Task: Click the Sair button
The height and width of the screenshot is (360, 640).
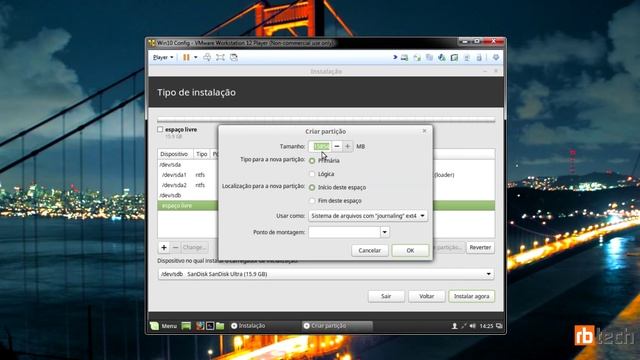Action: [386, 296]
